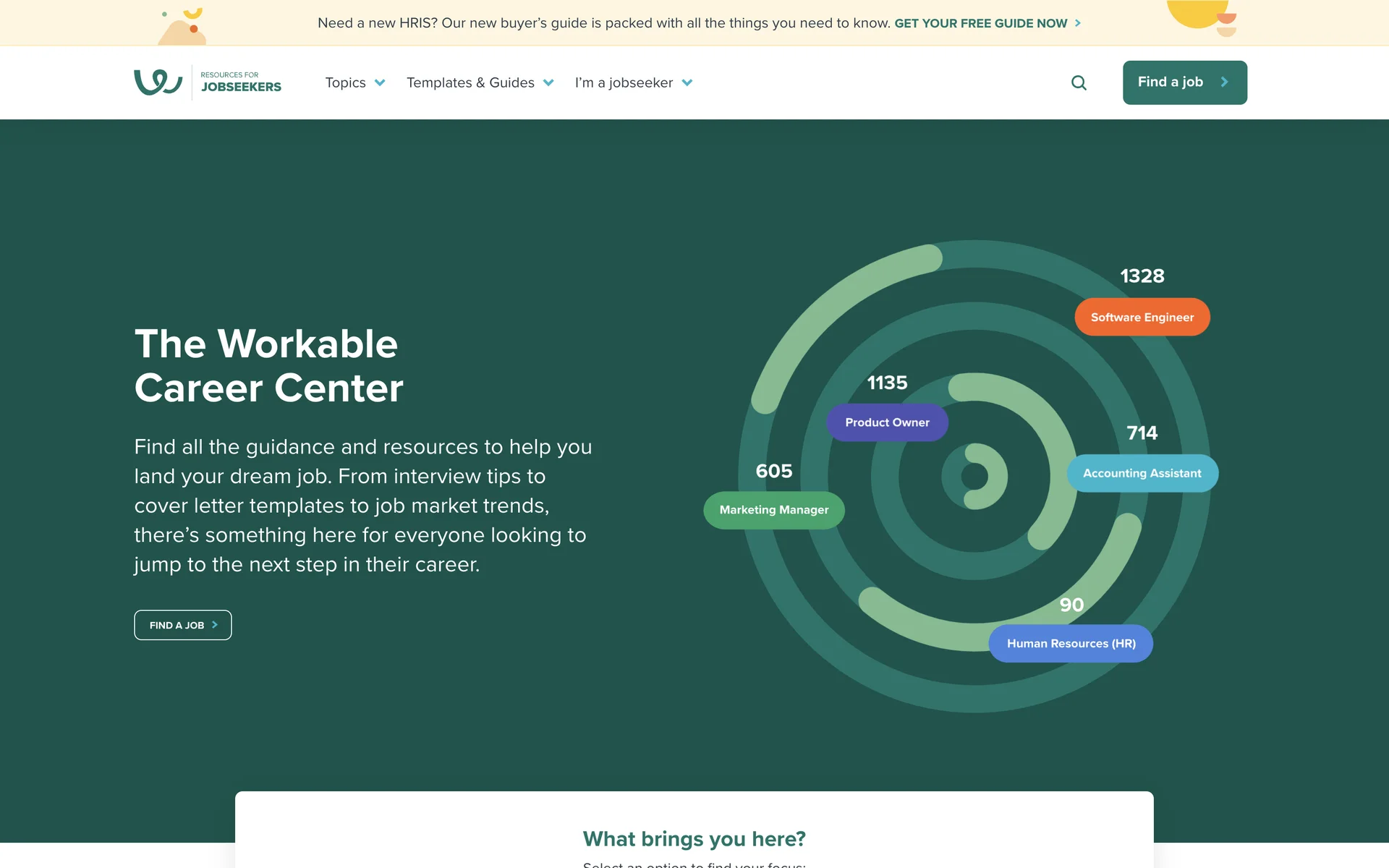Open the Templates & Guides menu
The image size is (1389, 868).
click(x=470, y=82)
